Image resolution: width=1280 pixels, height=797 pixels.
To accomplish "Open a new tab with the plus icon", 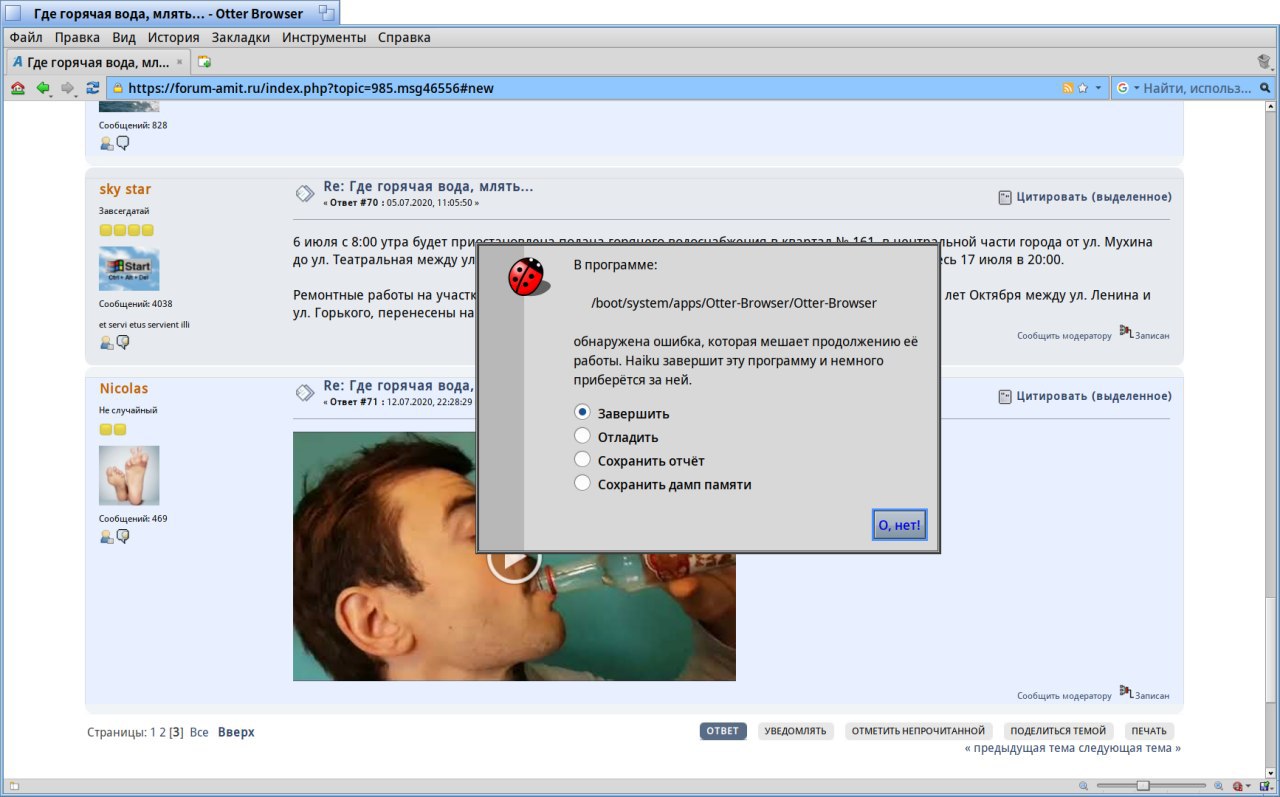I will (204, 61).
